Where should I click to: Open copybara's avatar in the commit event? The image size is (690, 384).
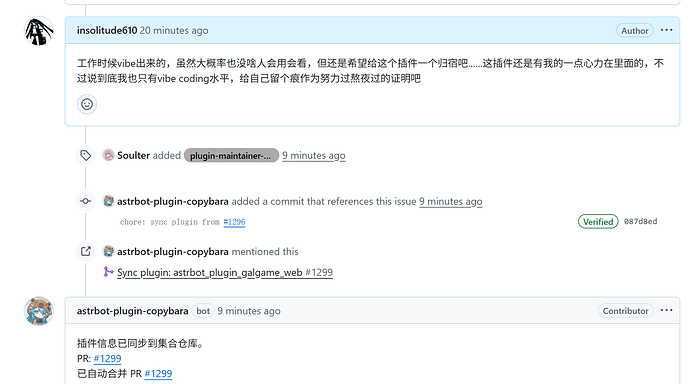coord(108,201)
